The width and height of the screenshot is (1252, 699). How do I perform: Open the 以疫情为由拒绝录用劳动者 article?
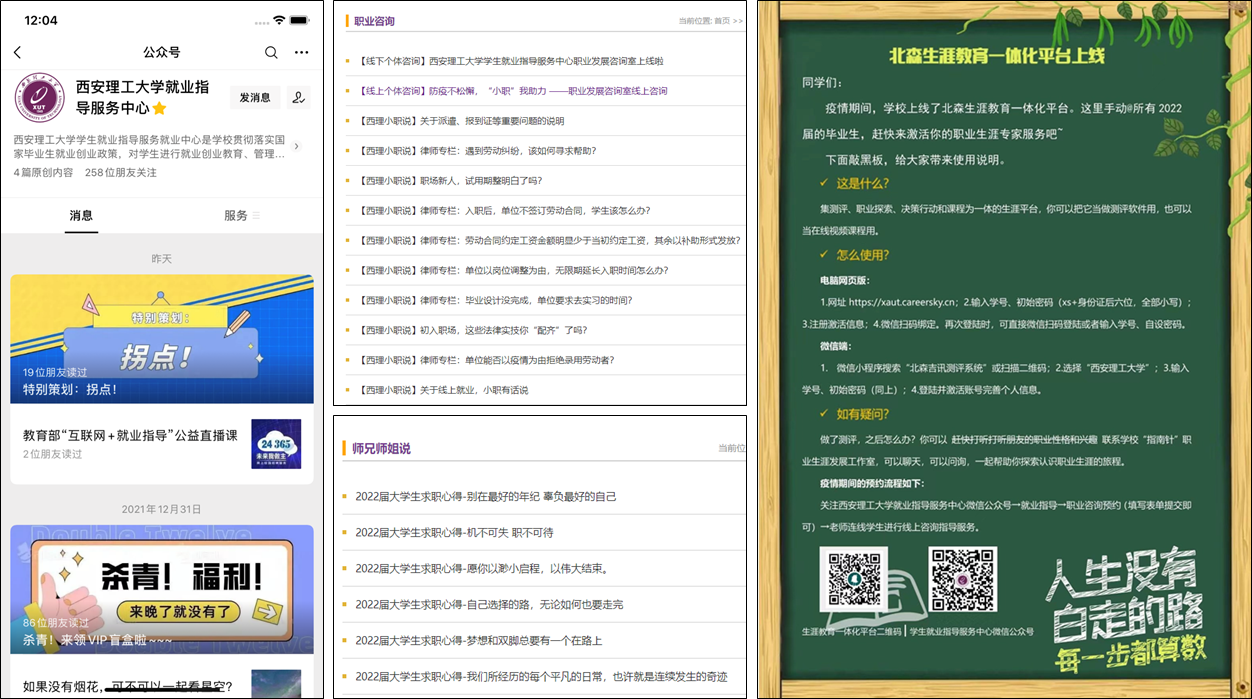coord(485,361)
